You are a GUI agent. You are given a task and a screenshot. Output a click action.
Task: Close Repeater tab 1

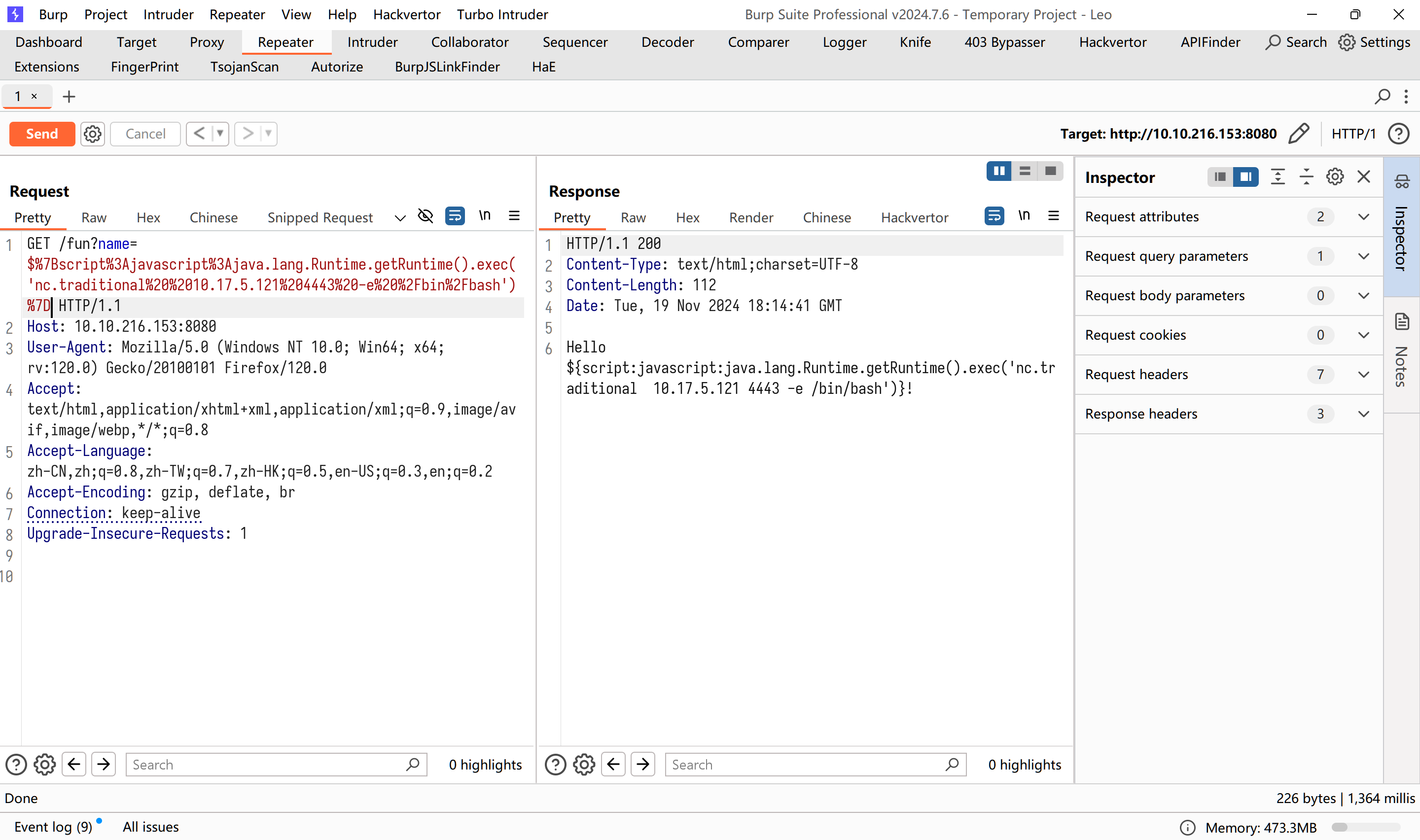(34, 96)
